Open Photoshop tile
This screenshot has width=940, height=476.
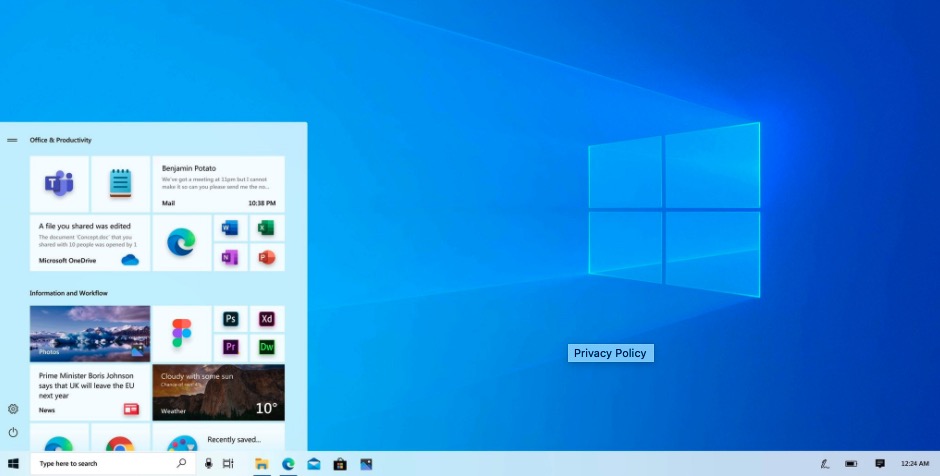pyautogui.click(x=230, y=319)
